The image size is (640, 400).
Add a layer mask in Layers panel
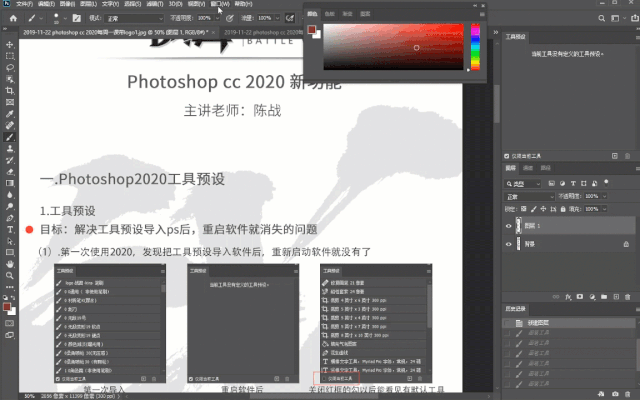click(x=580, y=297)
